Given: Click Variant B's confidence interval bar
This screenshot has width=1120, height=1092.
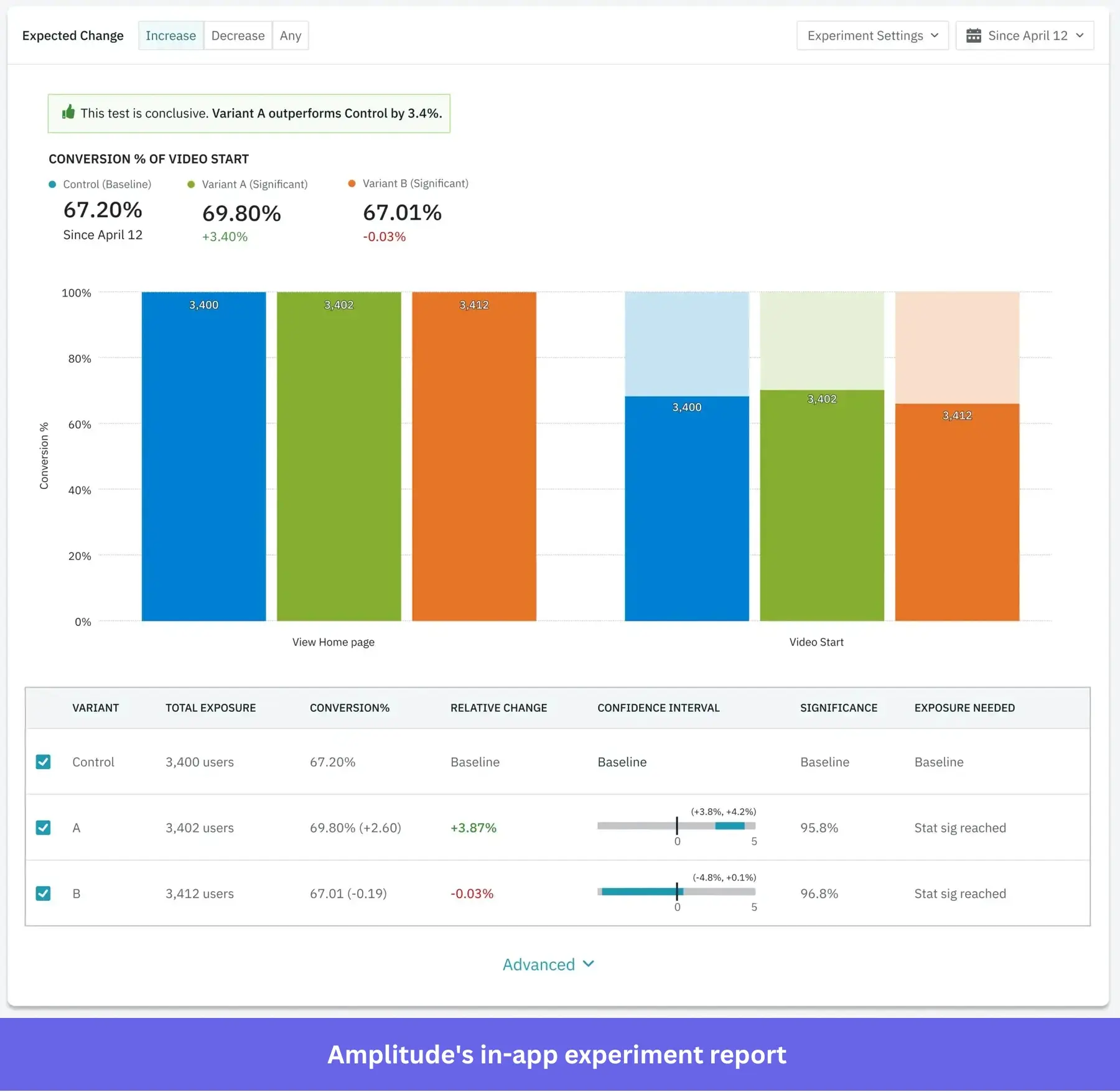Looking at the screenshot, I should click(641, 892).
